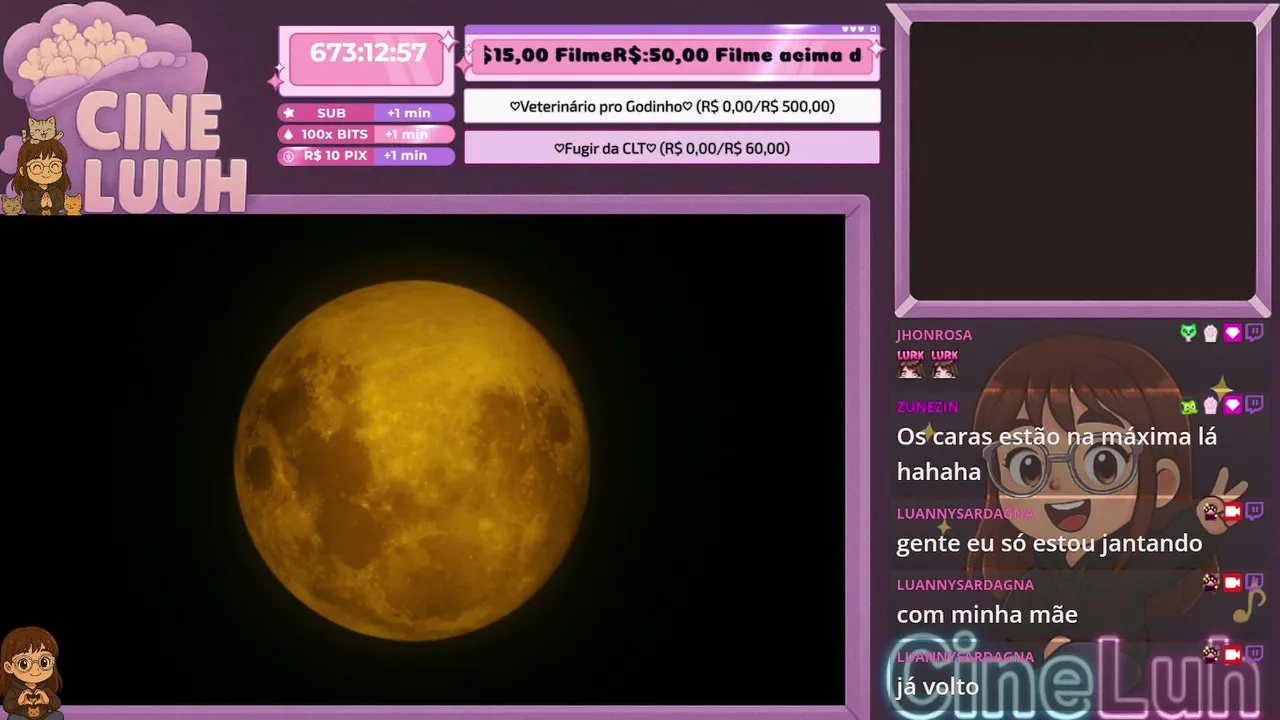Click the message 'já volto'
The width and height of the screenshot is (1280, 720).
tap(937, 687)
